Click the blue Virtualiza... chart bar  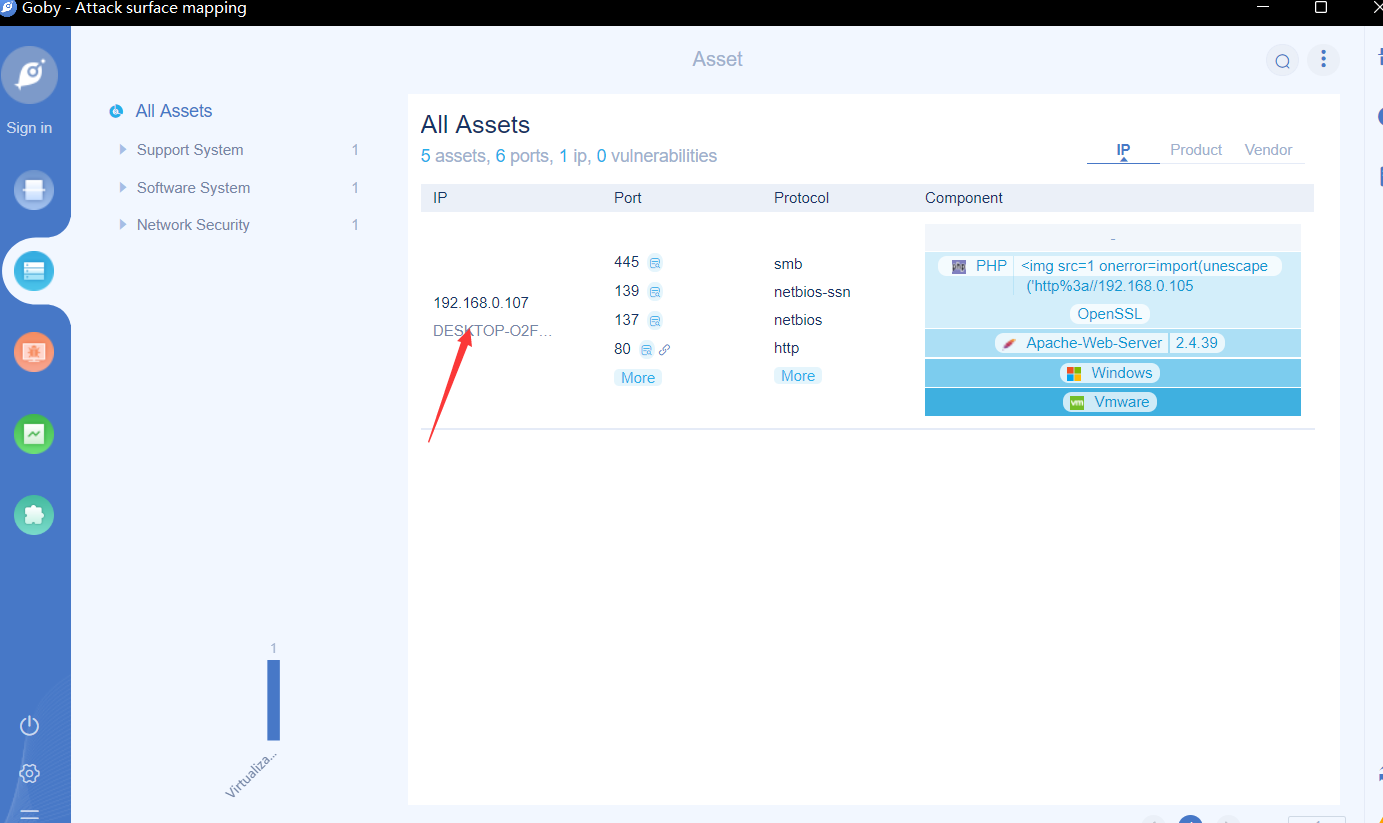(273, 700)
